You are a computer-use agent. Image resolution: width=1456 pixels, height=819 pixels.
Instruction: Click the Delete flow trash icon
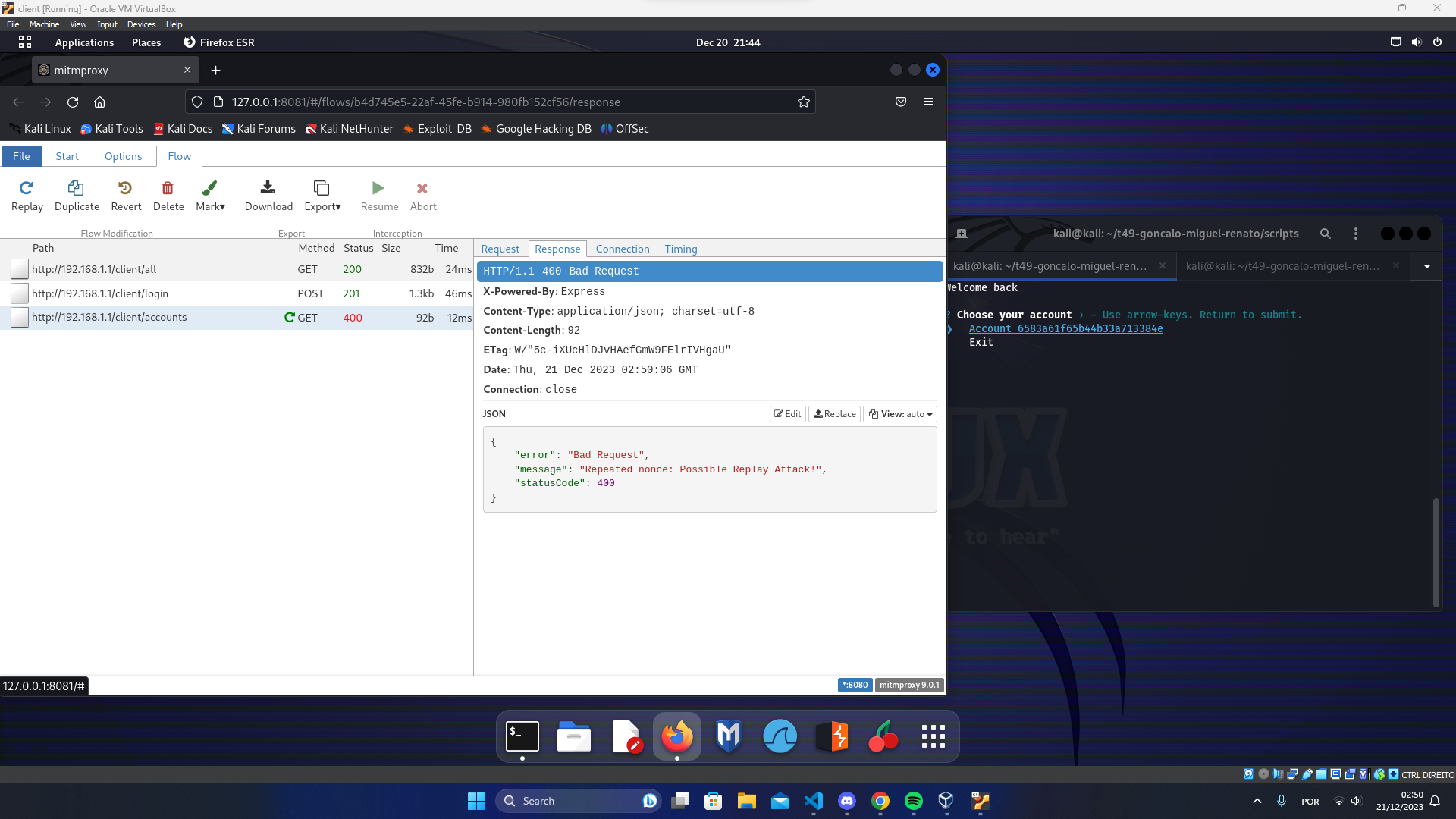pyautogui.click(x=168, y=188)
